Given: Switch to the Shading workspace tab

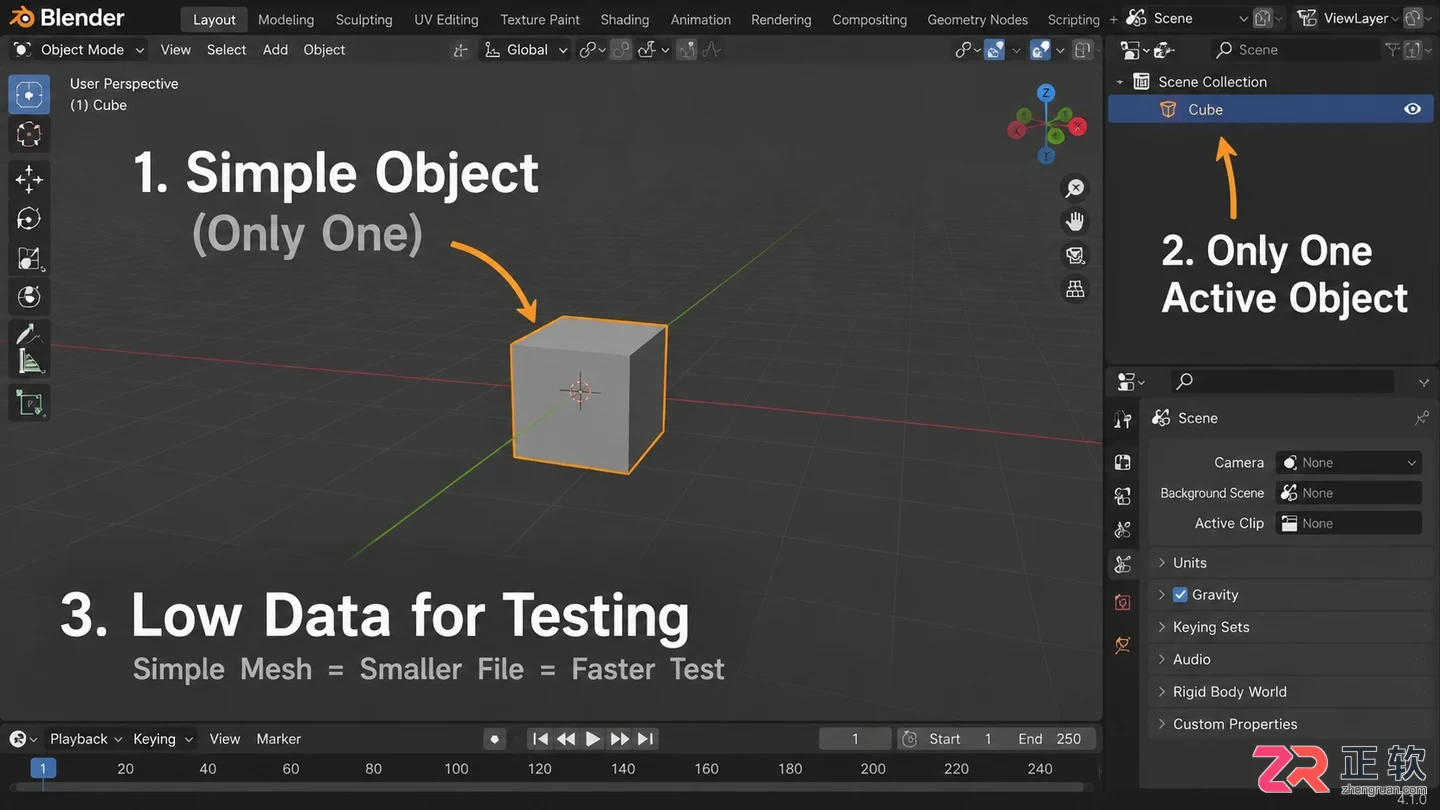Looking at the screenshot, I should tap(625, 19).
